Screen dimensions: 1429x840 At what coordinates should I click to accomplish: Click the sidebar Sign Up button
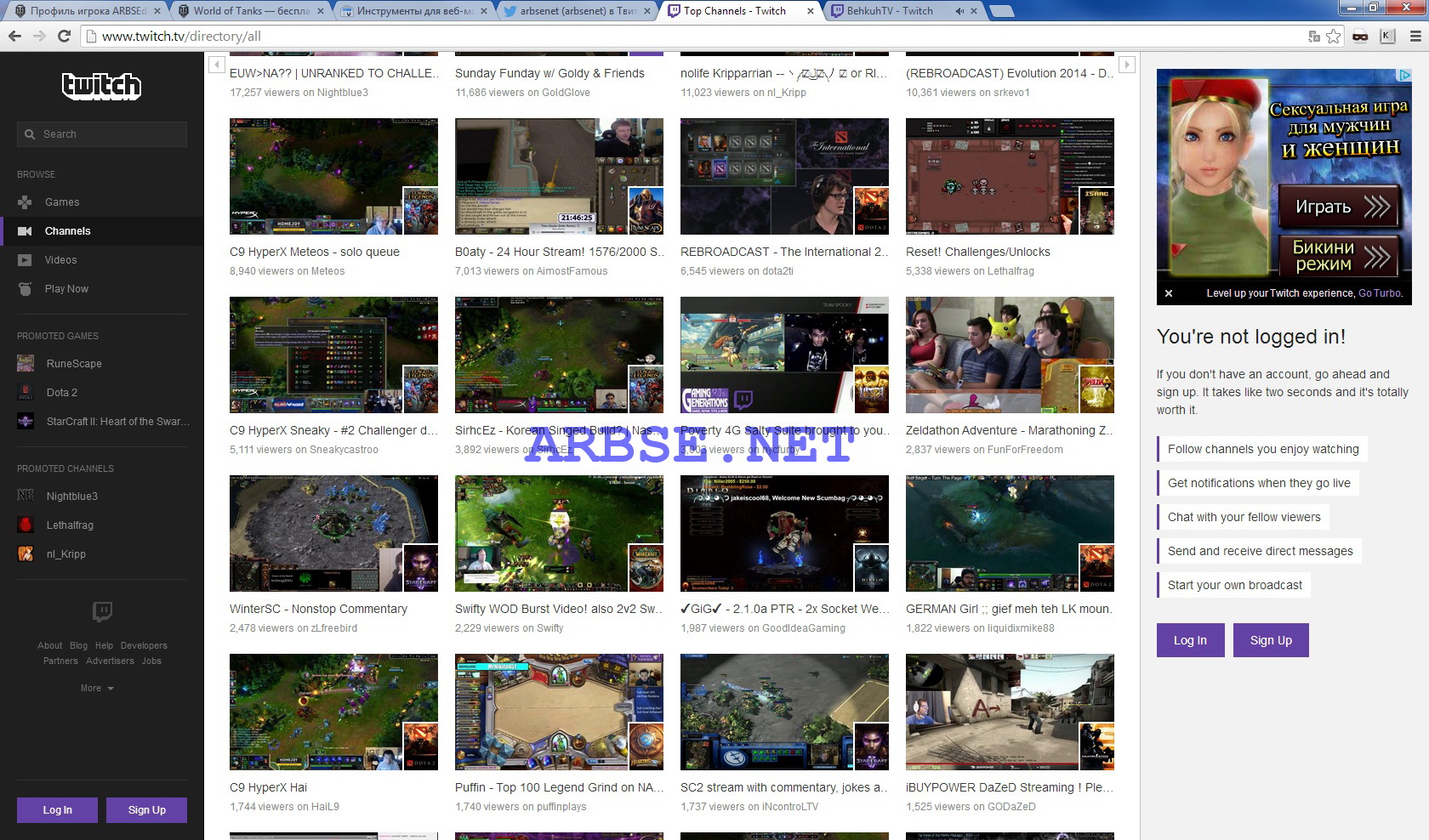(x=146, y=810)
